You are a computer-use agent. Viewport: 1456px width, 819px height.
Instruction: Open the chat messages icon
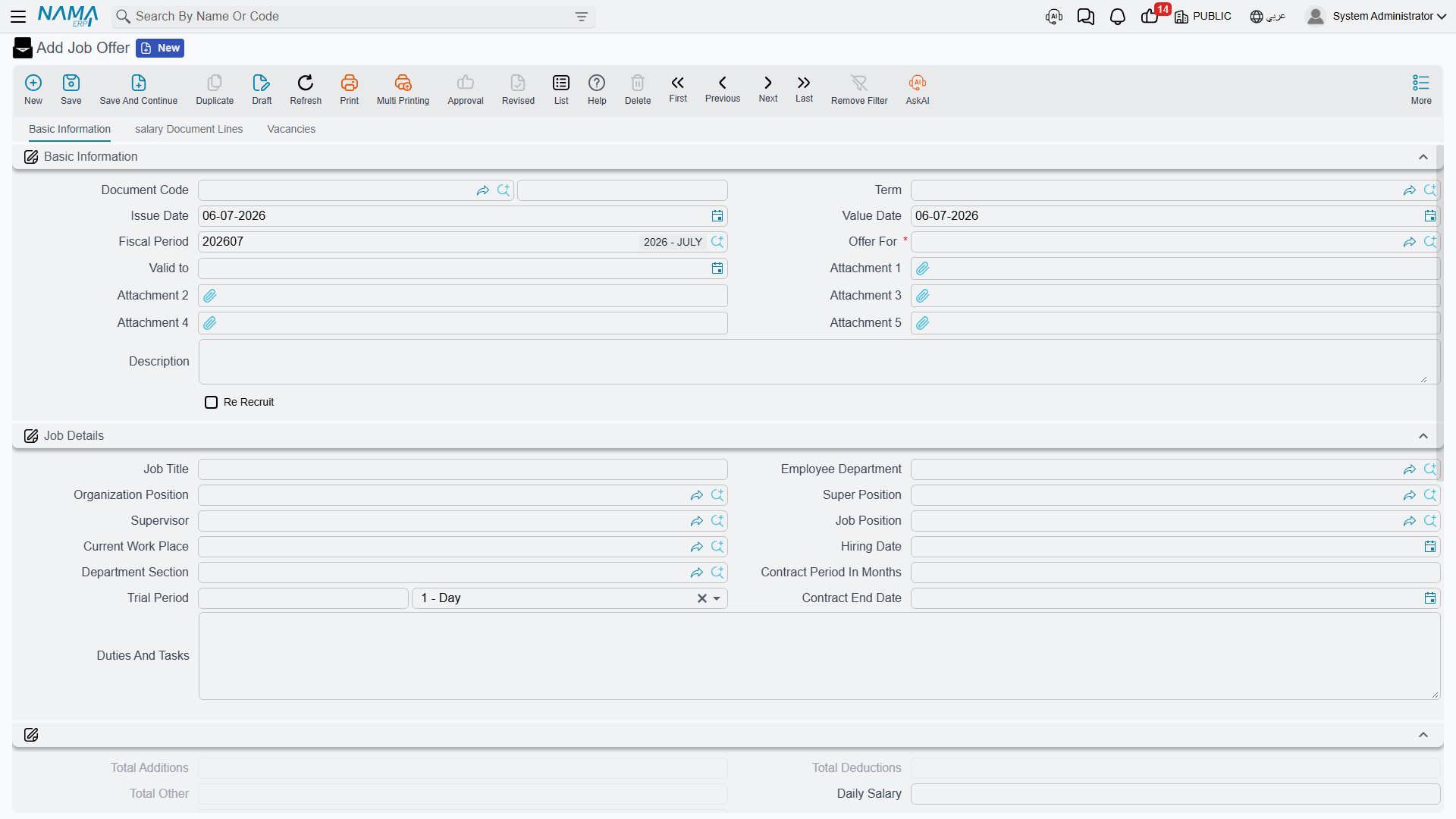1086,17
